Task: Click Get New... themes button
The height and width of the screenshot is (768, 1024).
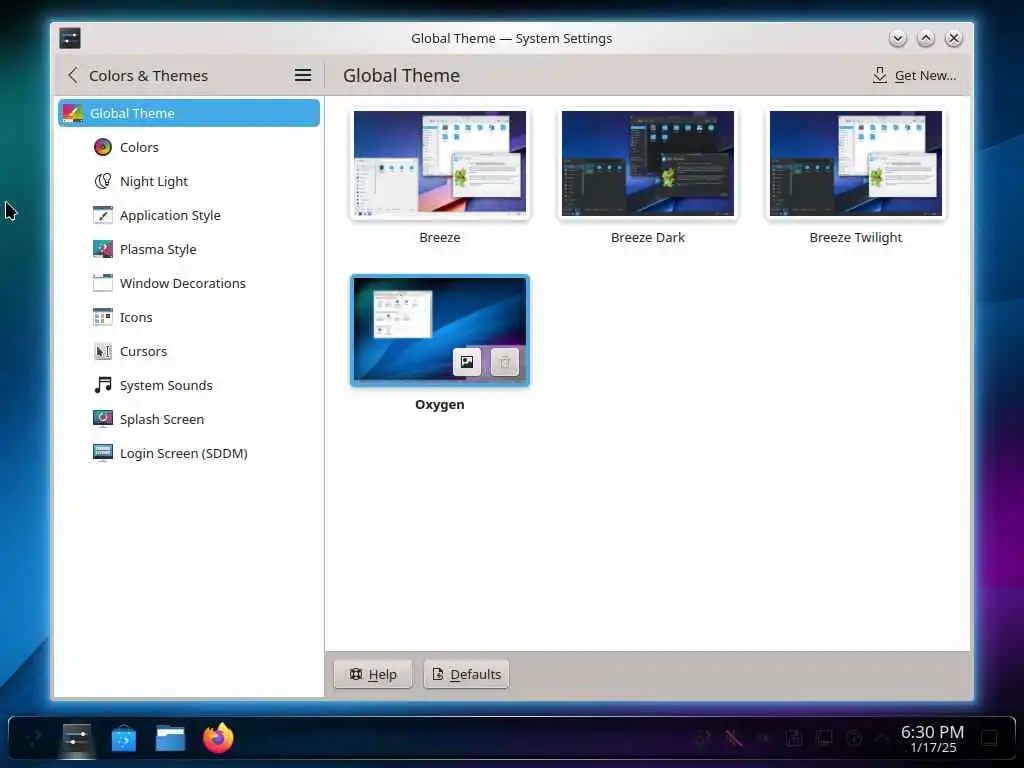Action: point(914,75)
